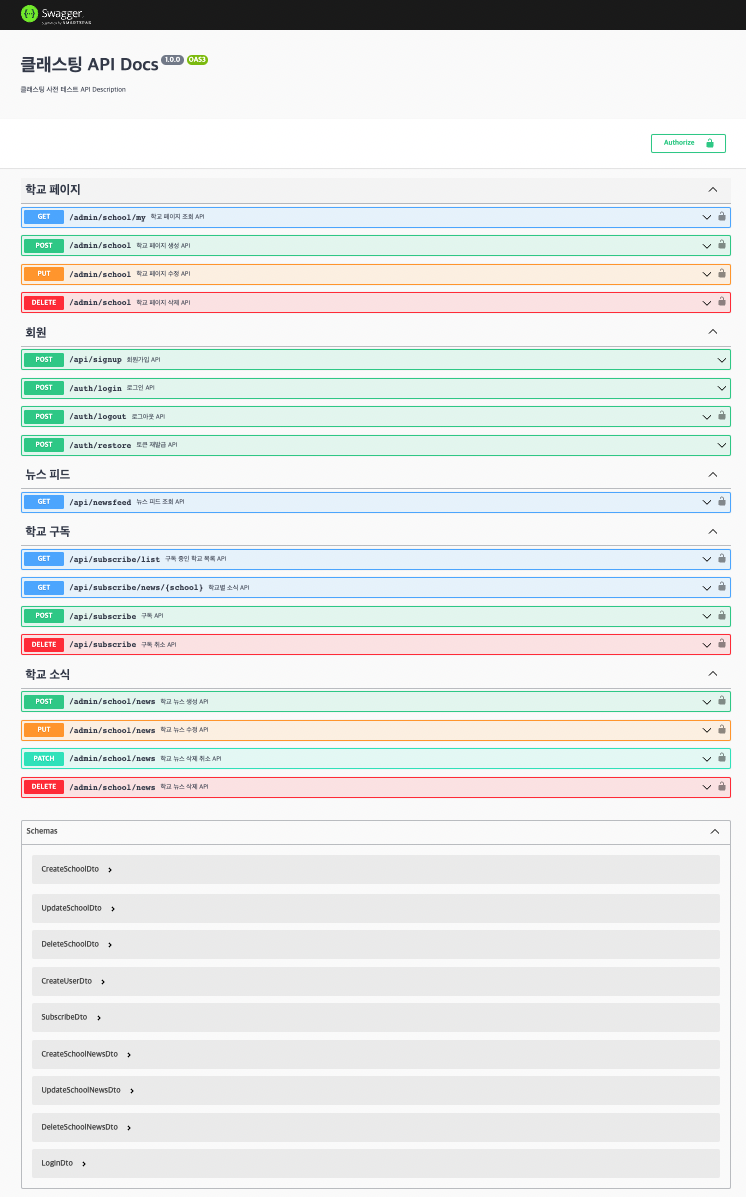Click lock icon on DELETE /admin/school/news row
This screenshot has width=746, height=1197.
[x=722, y=786]
